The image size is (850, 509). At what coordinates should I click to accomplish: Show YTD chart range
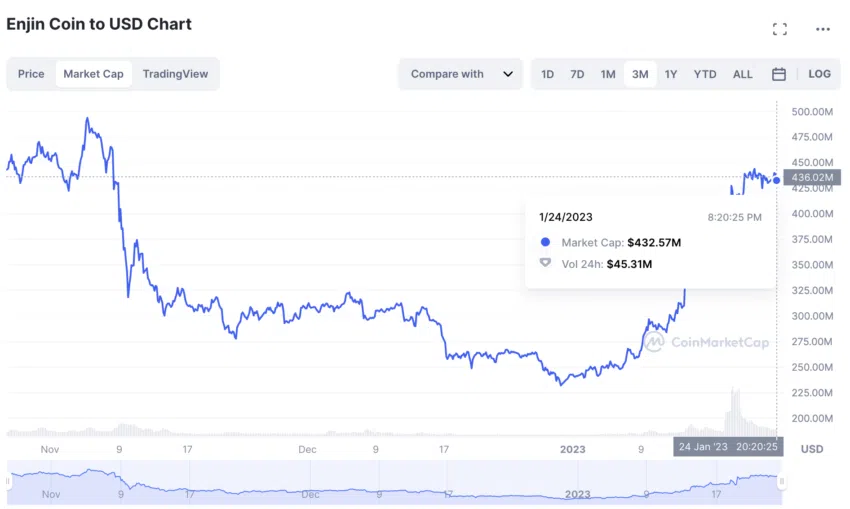pyautogui.click(x=705, y=74)
